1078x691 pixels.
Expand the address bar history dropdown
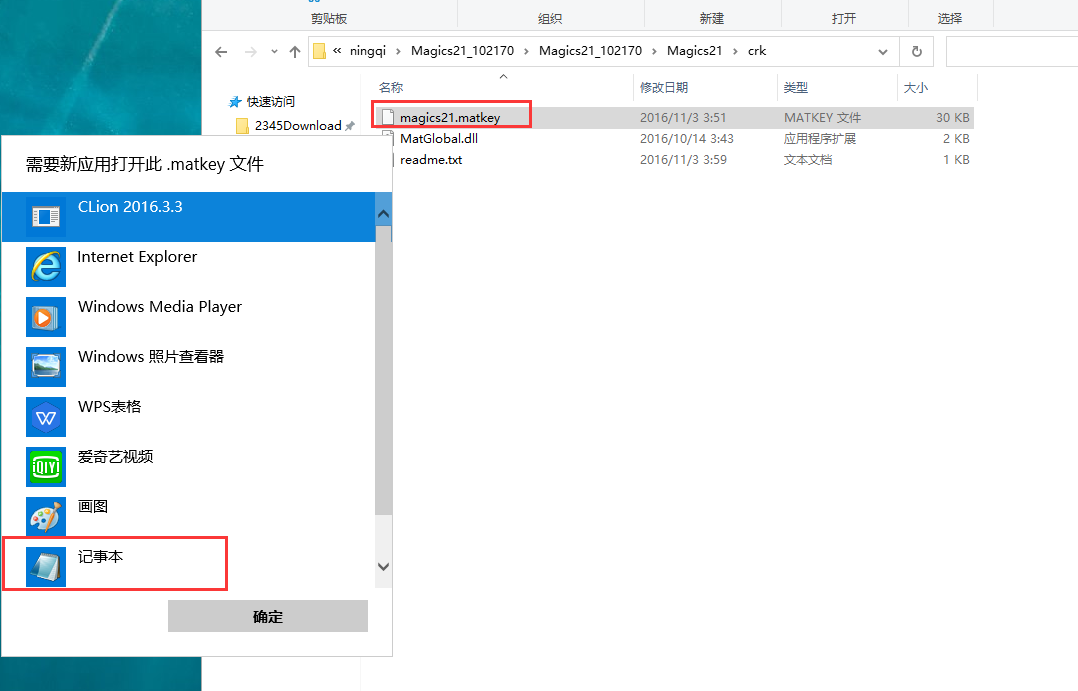883,52
